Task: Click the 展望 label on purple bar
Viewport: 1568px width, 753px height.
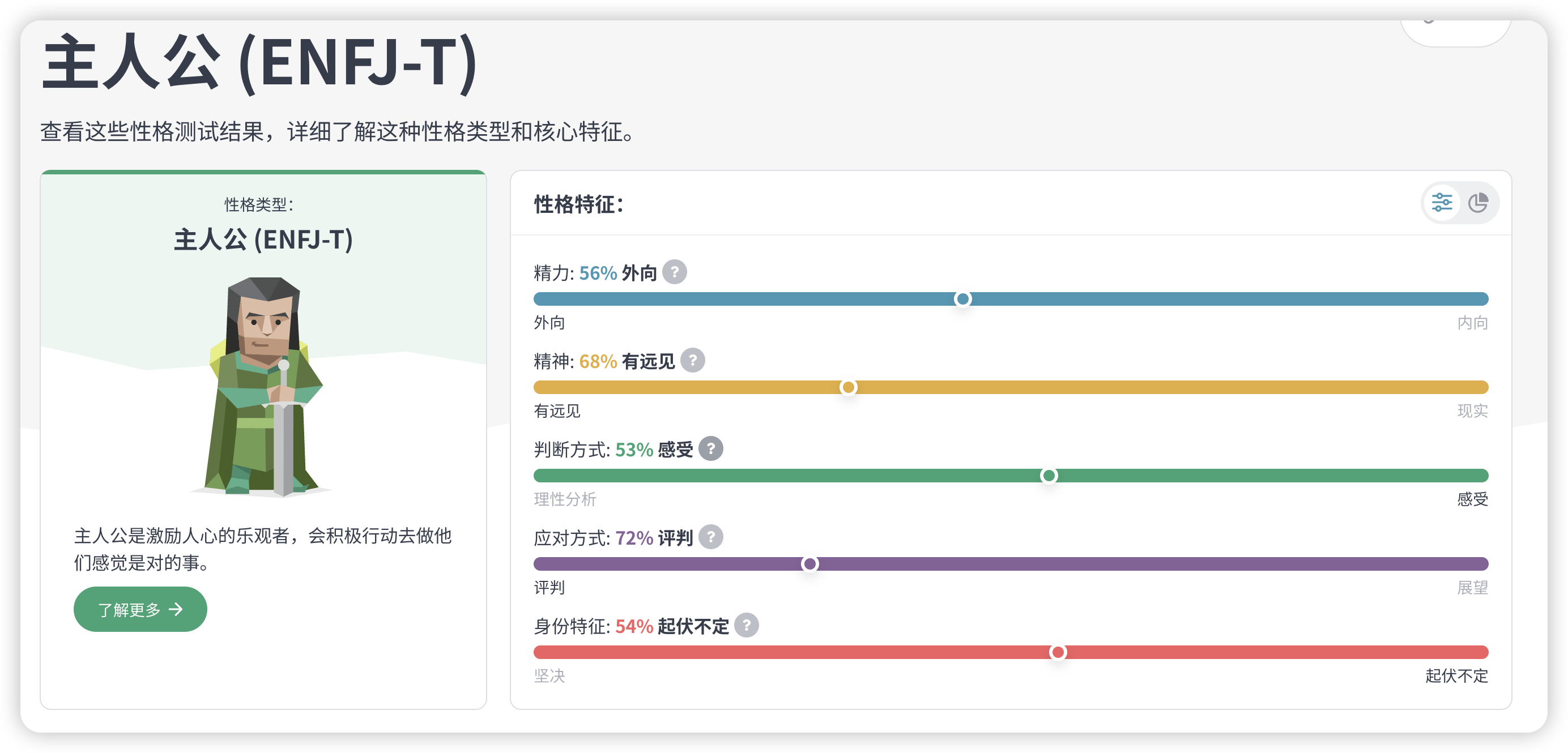Action: pos(1472,588)
